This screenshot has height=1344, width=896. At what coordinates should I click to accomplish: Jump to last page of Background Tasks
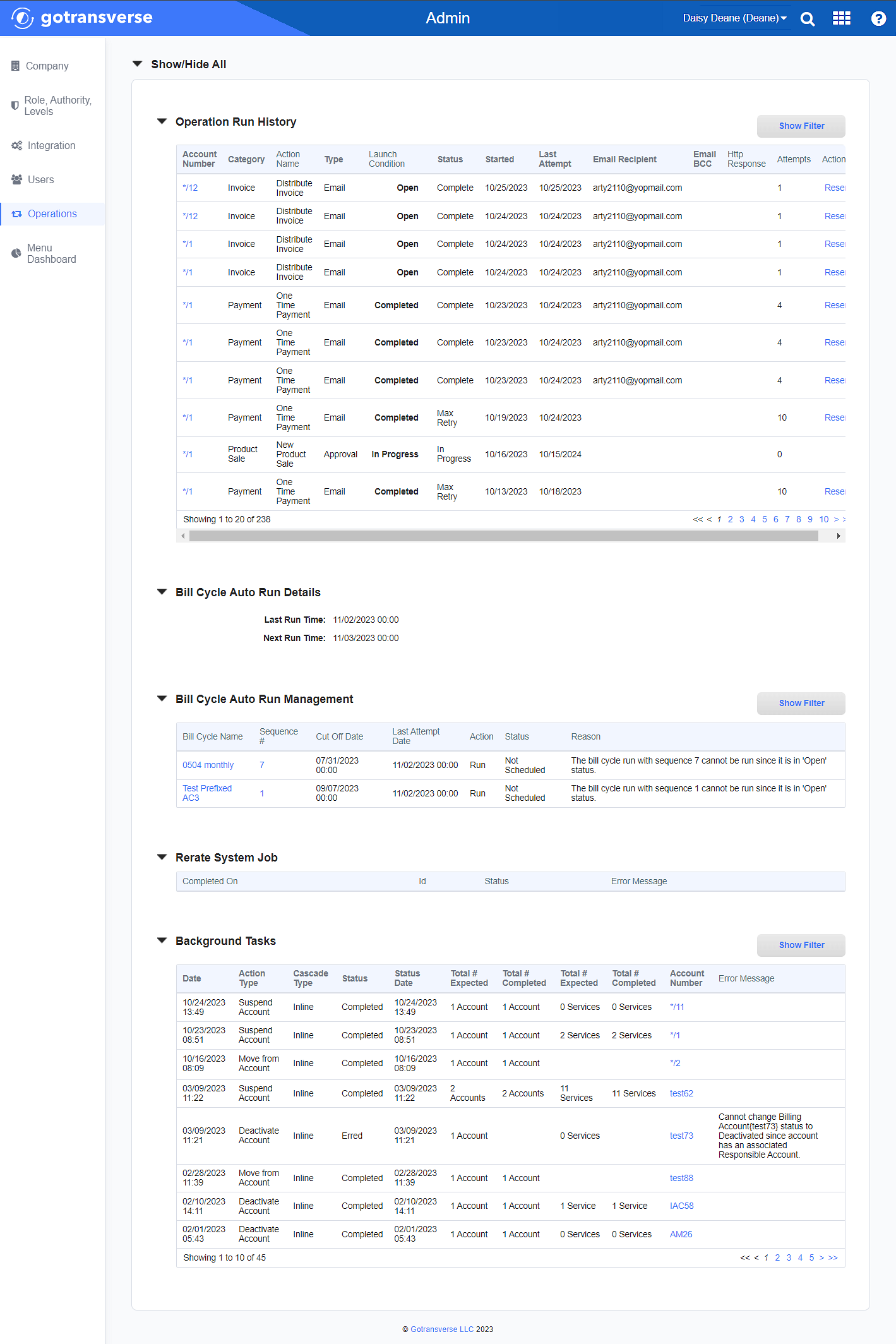pyautogui.click(x=833, y=1257)
